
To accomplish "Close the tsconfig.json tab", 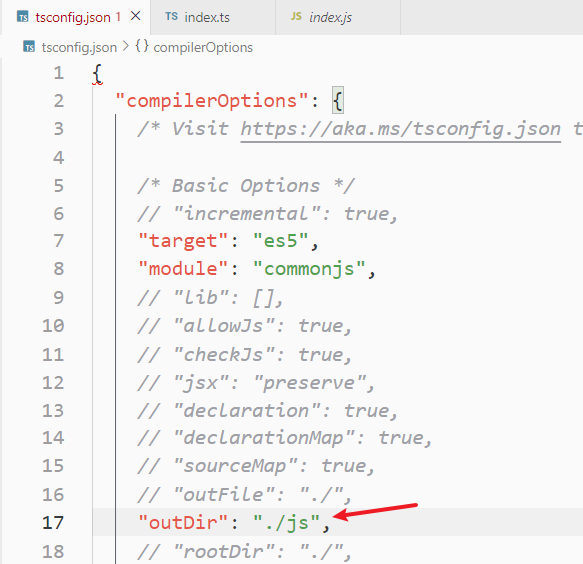I will (x=136, y=16).
